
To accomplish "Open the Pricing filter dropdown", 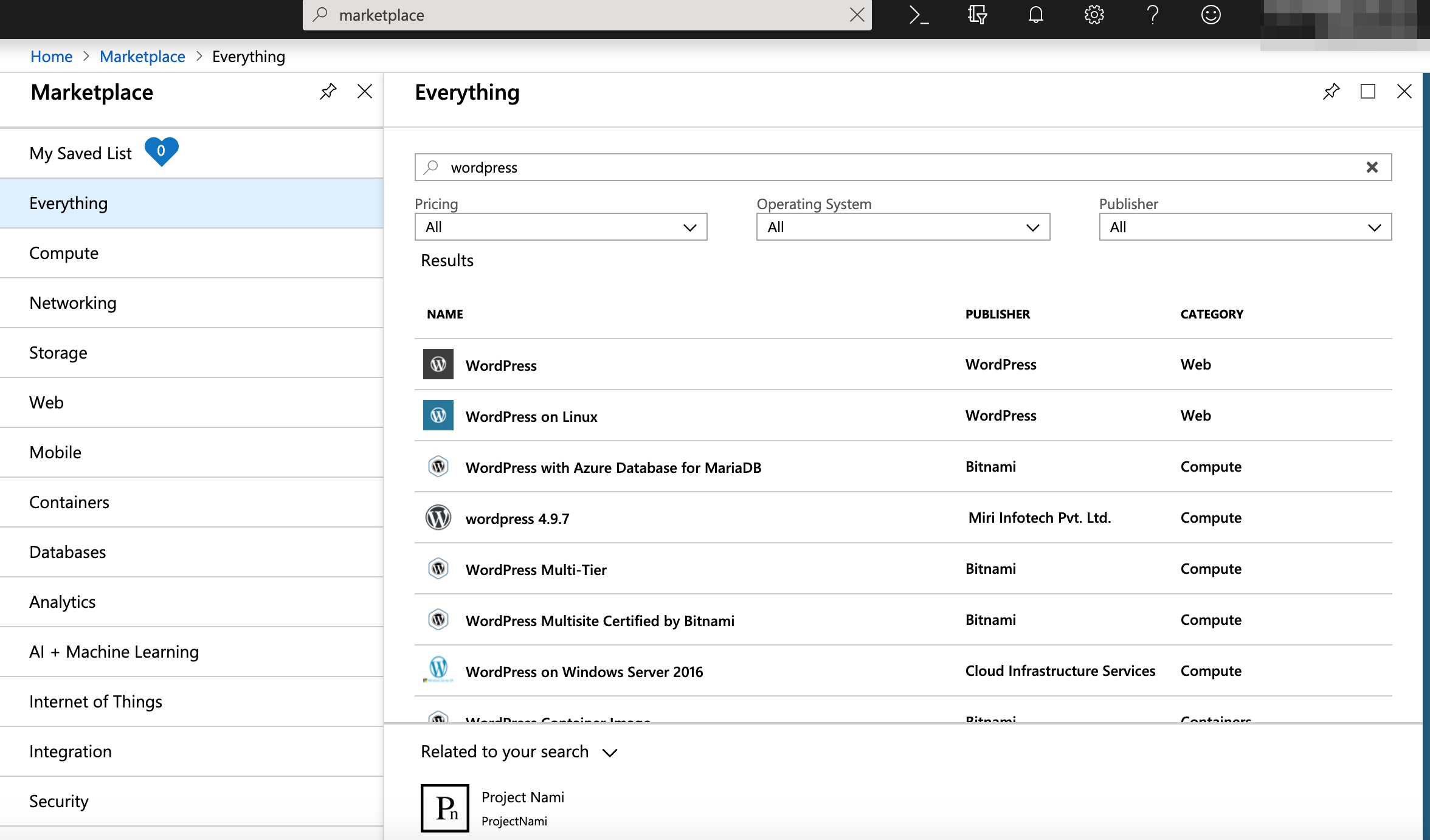I will 561,227.
